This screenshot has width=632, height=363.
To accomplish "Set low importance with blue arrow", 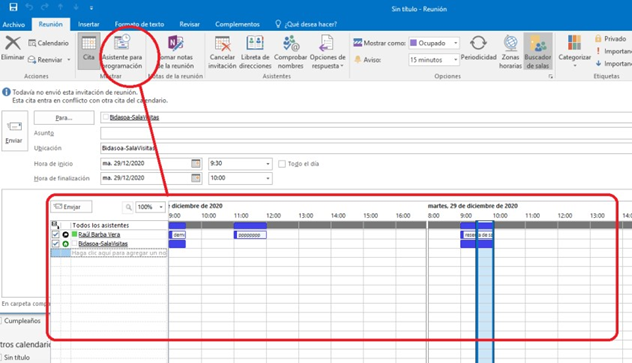I will pos(598,63).
